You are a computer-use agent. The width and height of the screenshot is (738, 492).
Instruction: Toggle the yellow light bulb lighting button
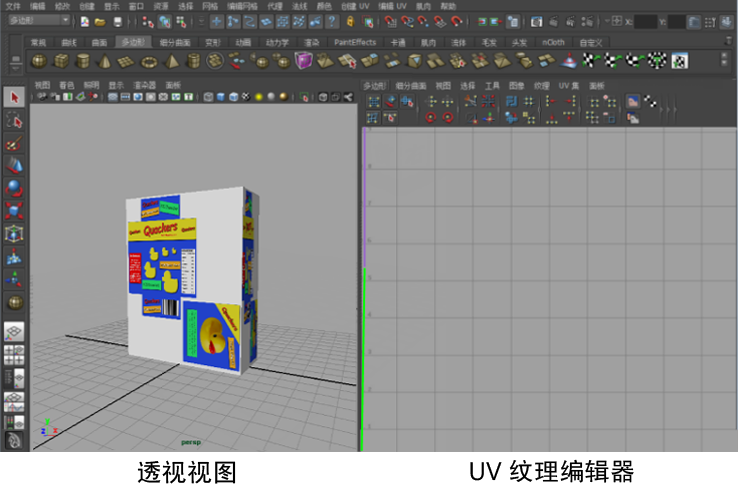coord(258,97)
